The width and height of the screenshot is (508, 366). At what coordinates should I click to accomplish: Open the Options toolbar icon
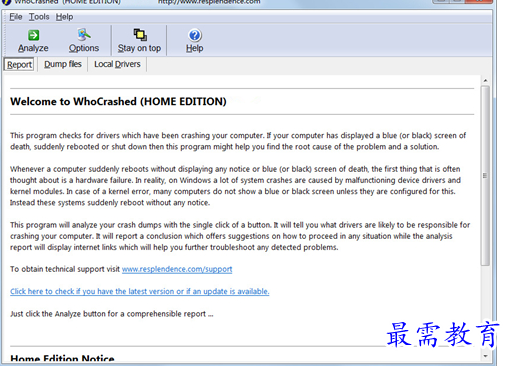(84, 35)
